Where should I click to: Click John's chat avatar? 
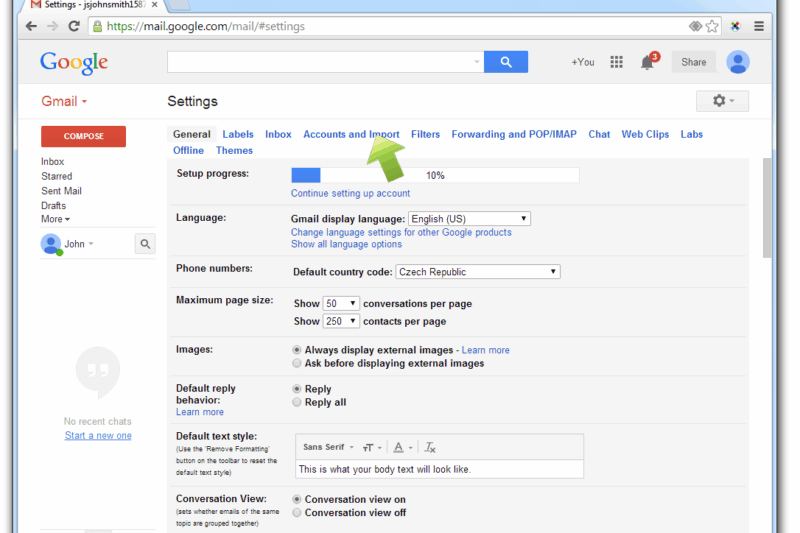point(51,244)
